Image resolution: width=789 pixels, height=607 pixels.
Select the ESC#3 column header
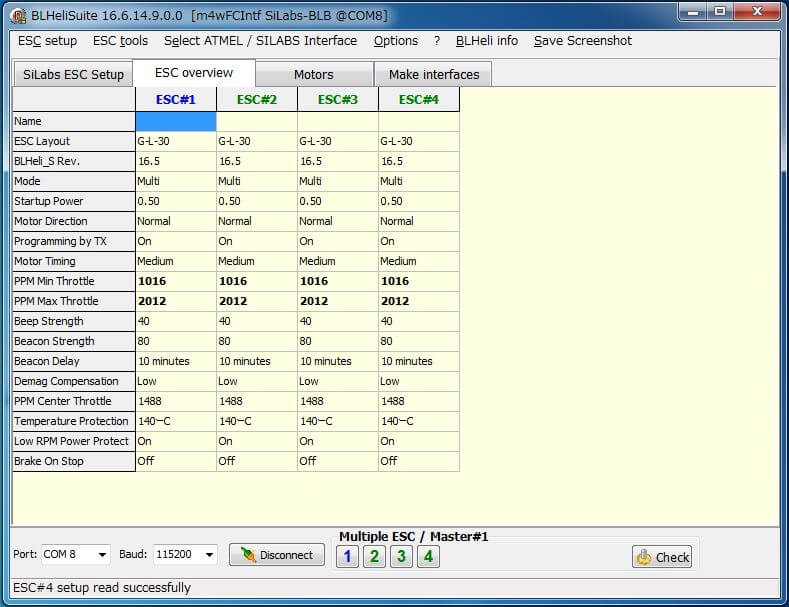(x=338, y=100)
